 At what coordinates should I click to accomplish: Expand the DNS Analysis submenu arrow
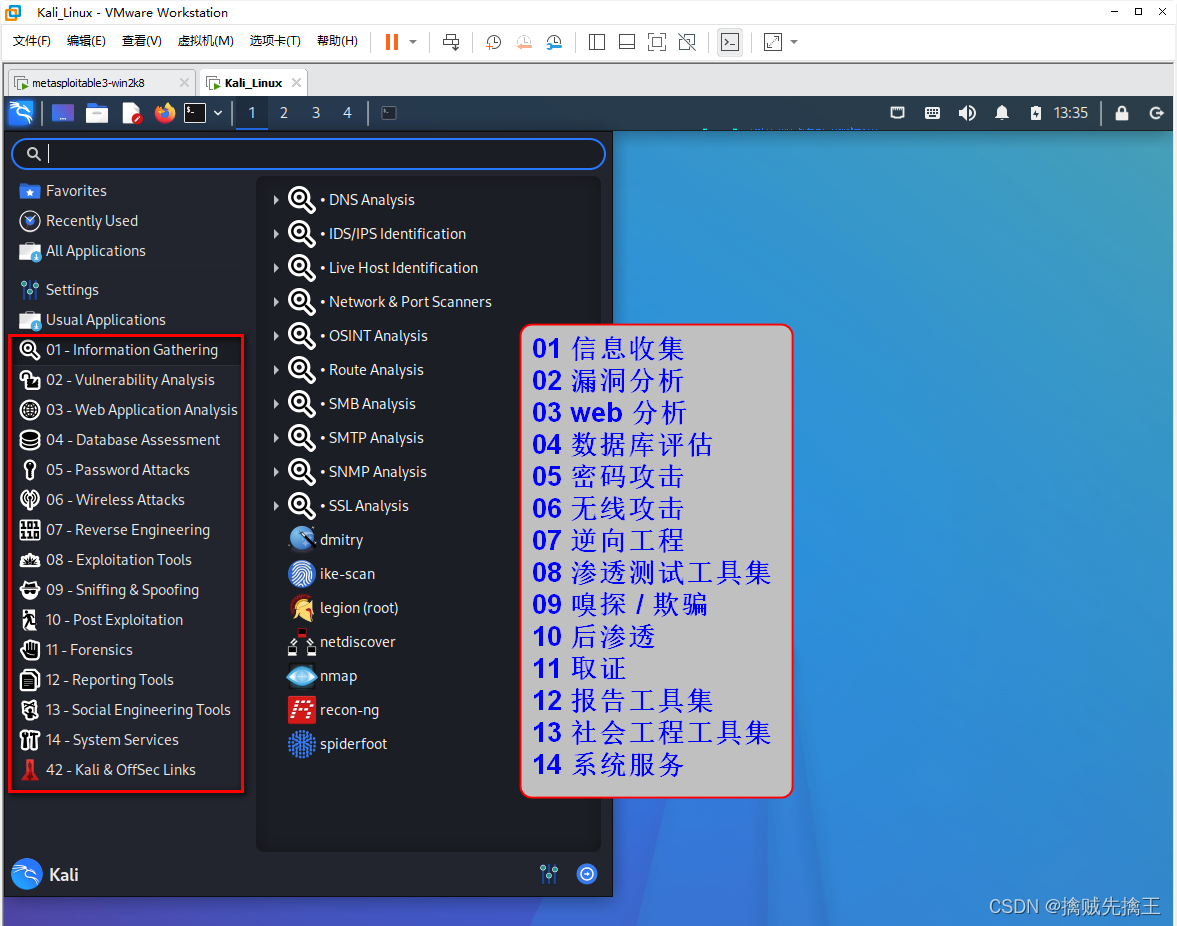click(x=276, y=200)
